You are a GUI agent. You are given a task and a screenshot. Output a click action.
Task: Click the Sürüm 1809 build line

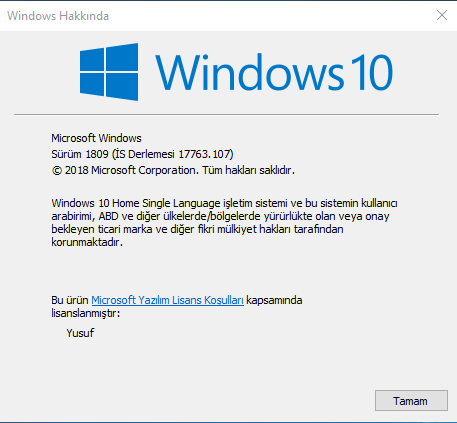tap(142, 154)
